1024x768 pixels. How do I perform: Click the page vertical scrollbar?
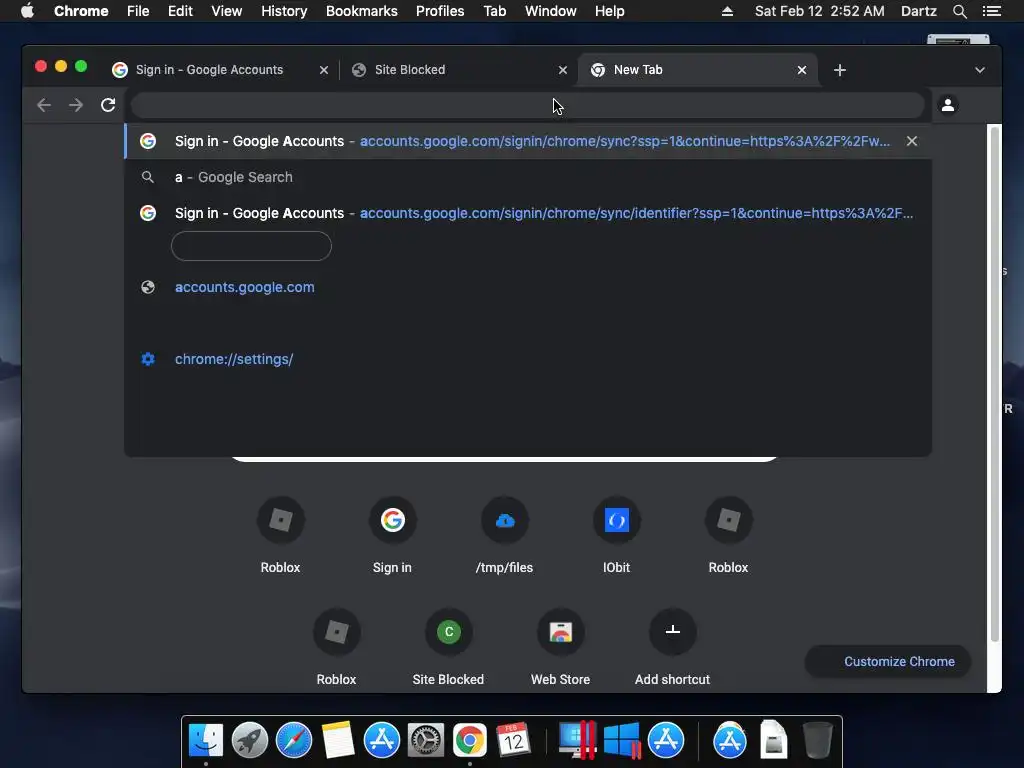point(994,385)
